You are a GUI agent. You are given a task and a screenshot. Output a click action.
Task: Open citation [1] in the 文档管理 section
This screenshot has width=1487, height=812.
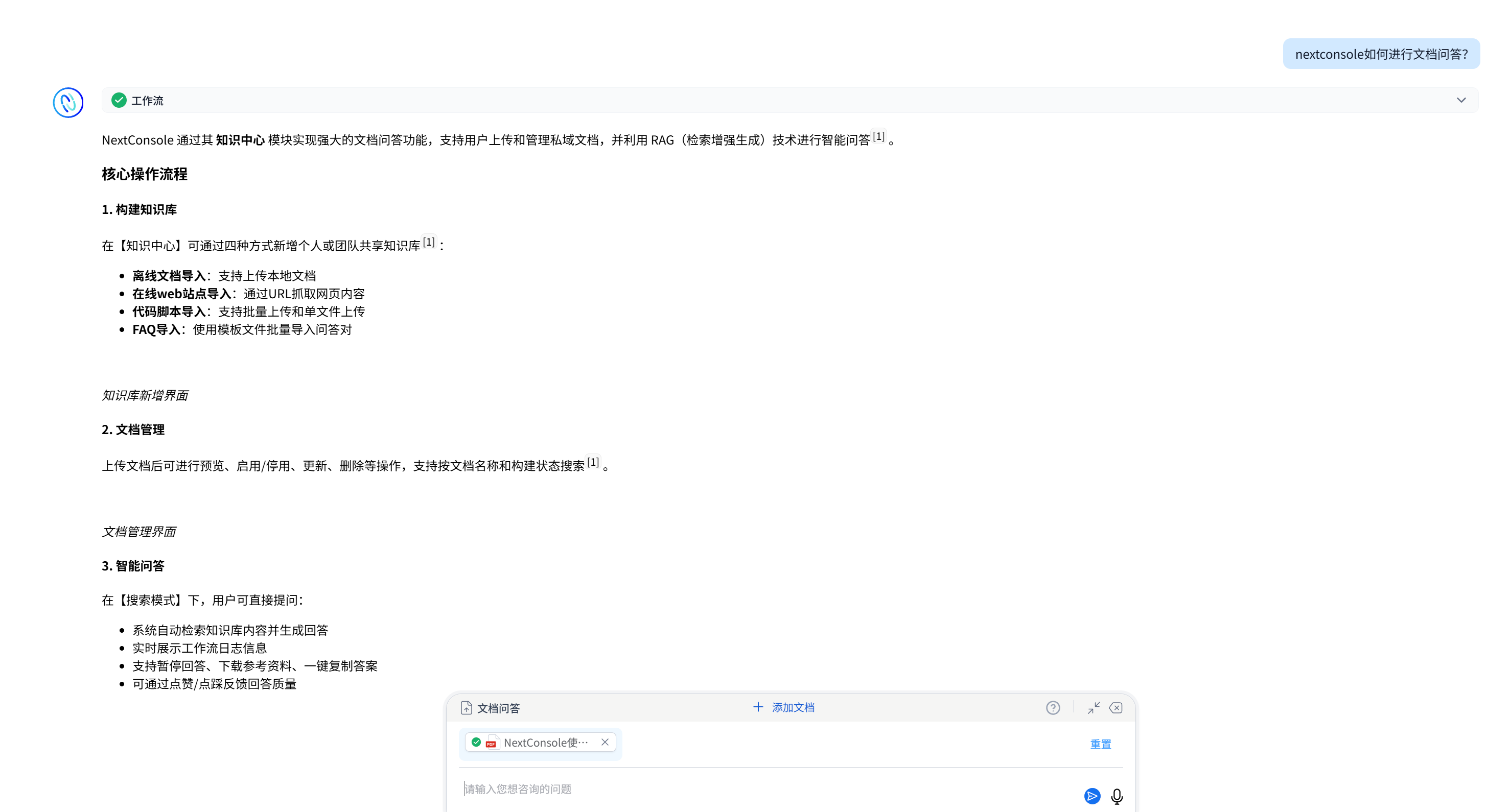(593, 463)
